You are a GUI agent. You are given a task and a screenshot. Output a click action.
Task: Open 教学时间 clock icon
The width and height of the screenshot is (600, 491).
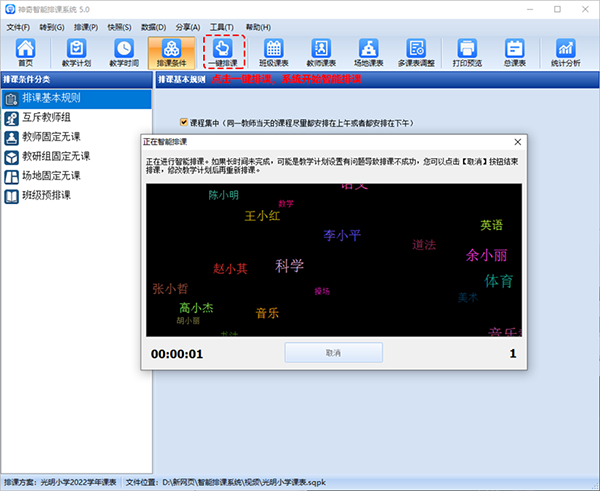(x=124, y=52)
